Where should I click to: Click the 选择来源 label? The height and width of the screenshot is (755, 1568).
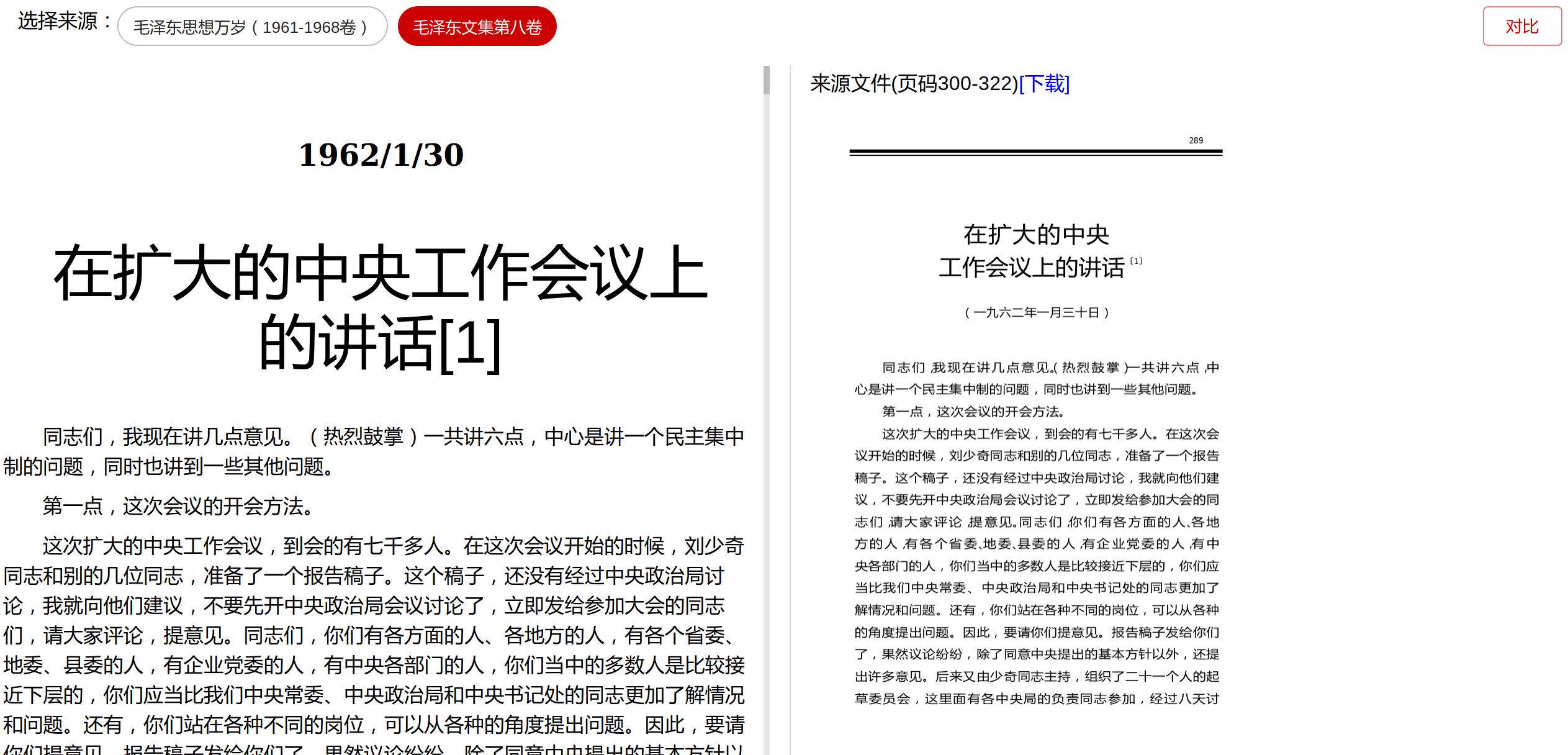pos(57,21)
